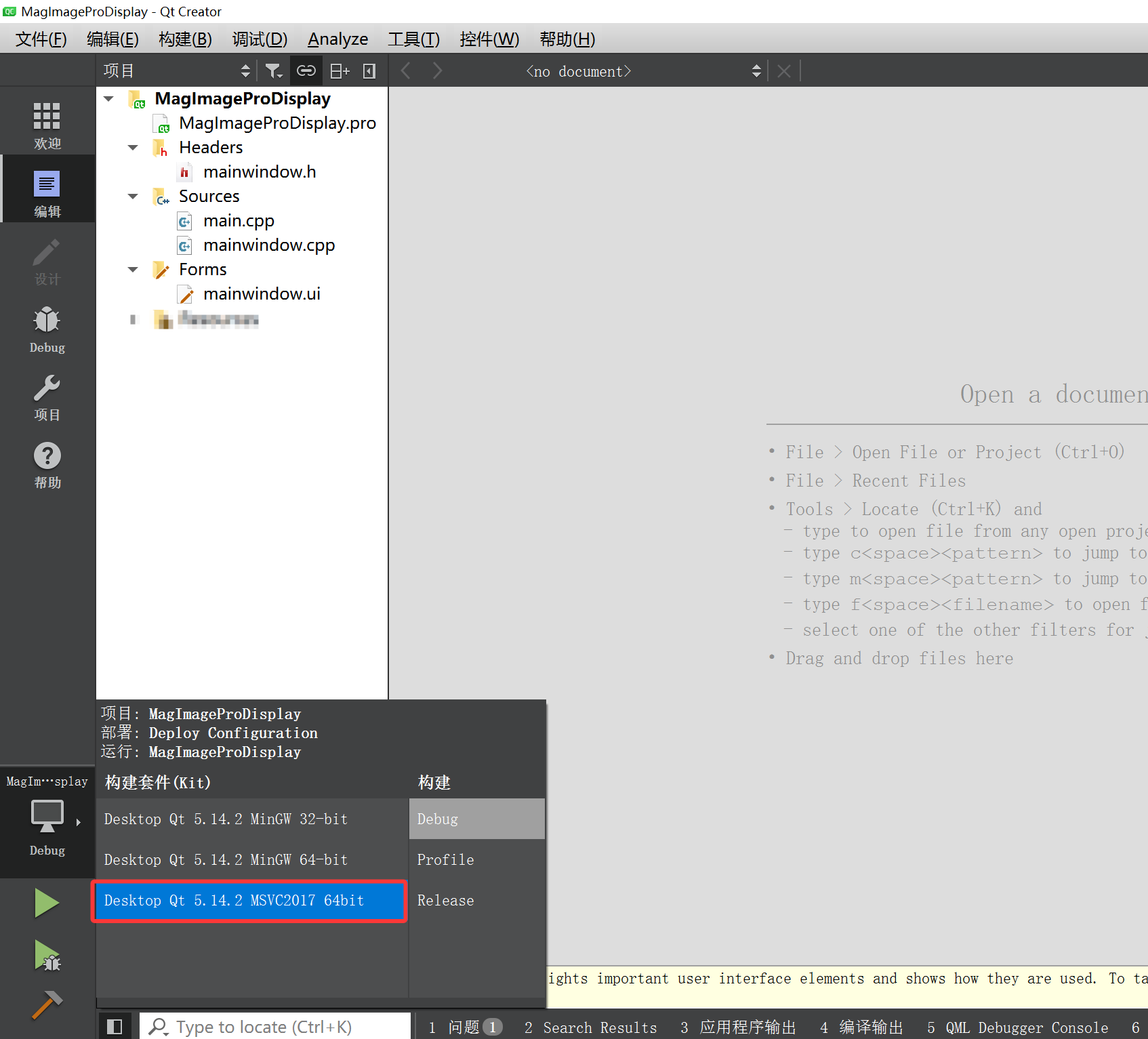
Task: Select mainwindow.h in the tree
Action: click(260, 172)
